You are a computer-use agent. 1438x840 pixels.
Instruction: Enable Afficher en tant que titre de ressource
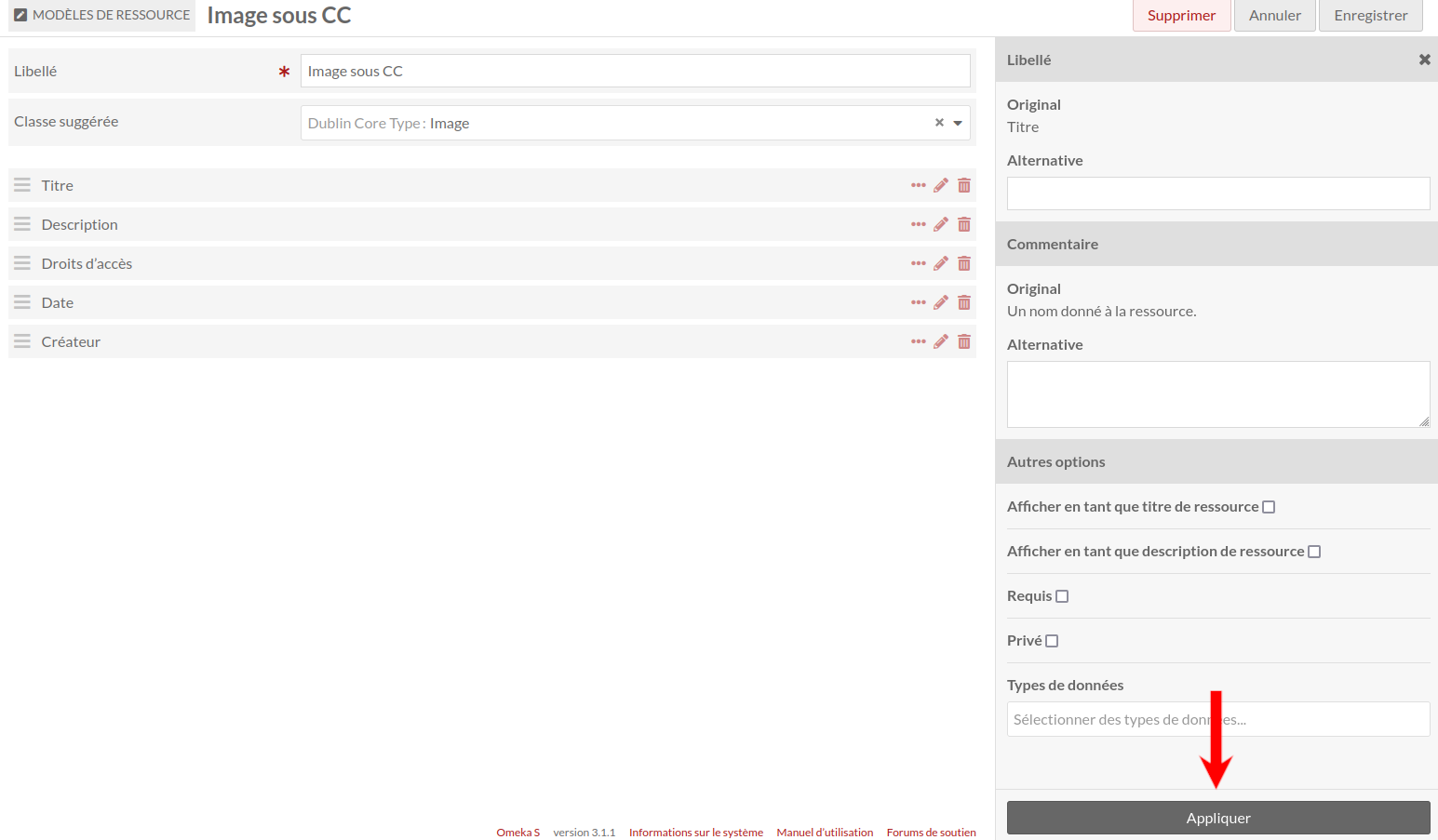pos(1269,507)
